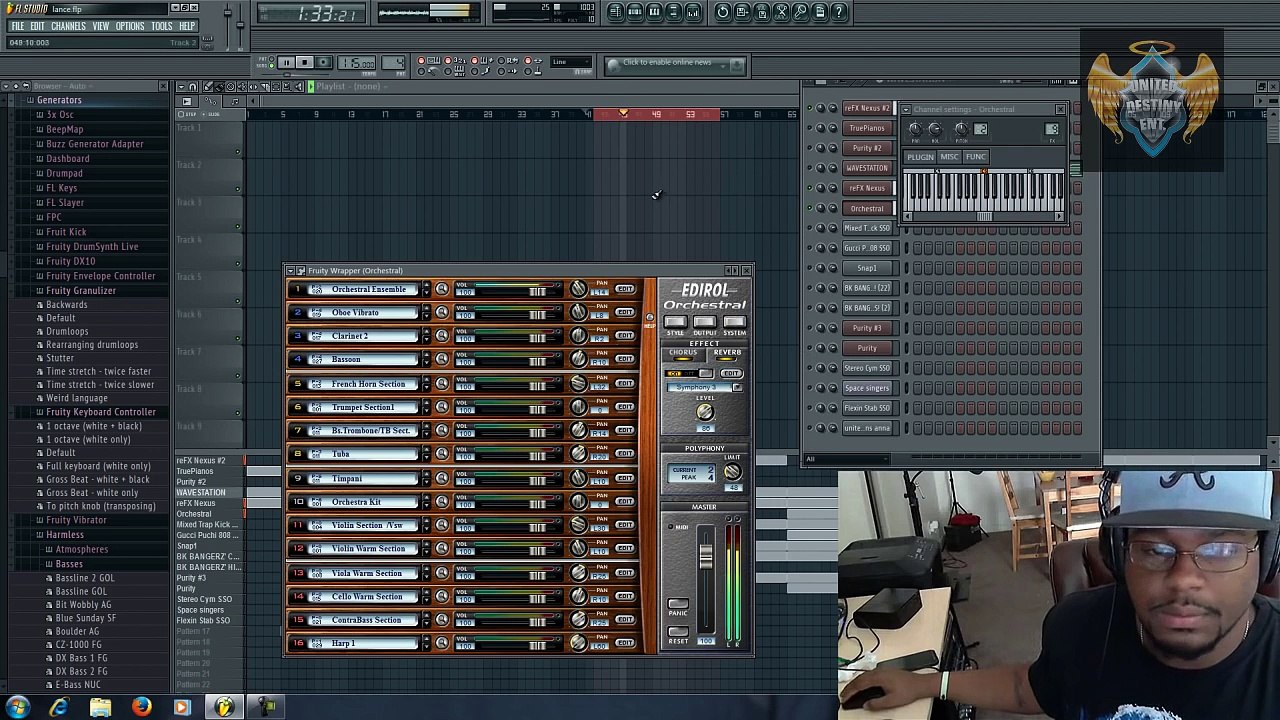This screenshot has height=720, width=1280.
Task: Click the magnifier icon for Harp 1
Action: coord(442,643)
